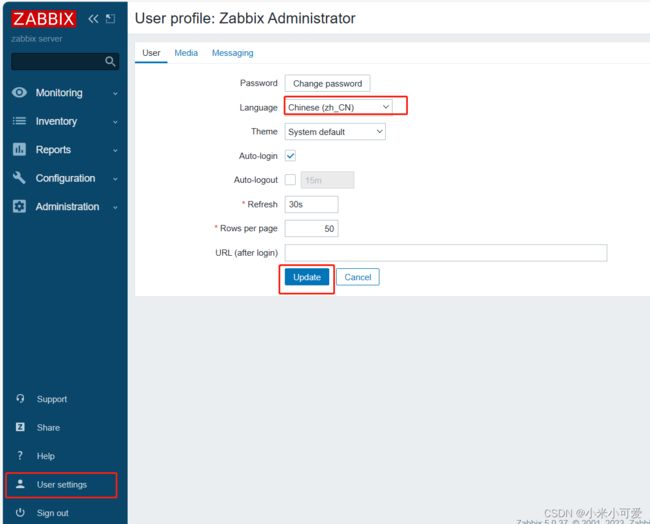Screen dimensions: 650x524
Task: Click the Cancel button
Action: click(x=358, y=277)
